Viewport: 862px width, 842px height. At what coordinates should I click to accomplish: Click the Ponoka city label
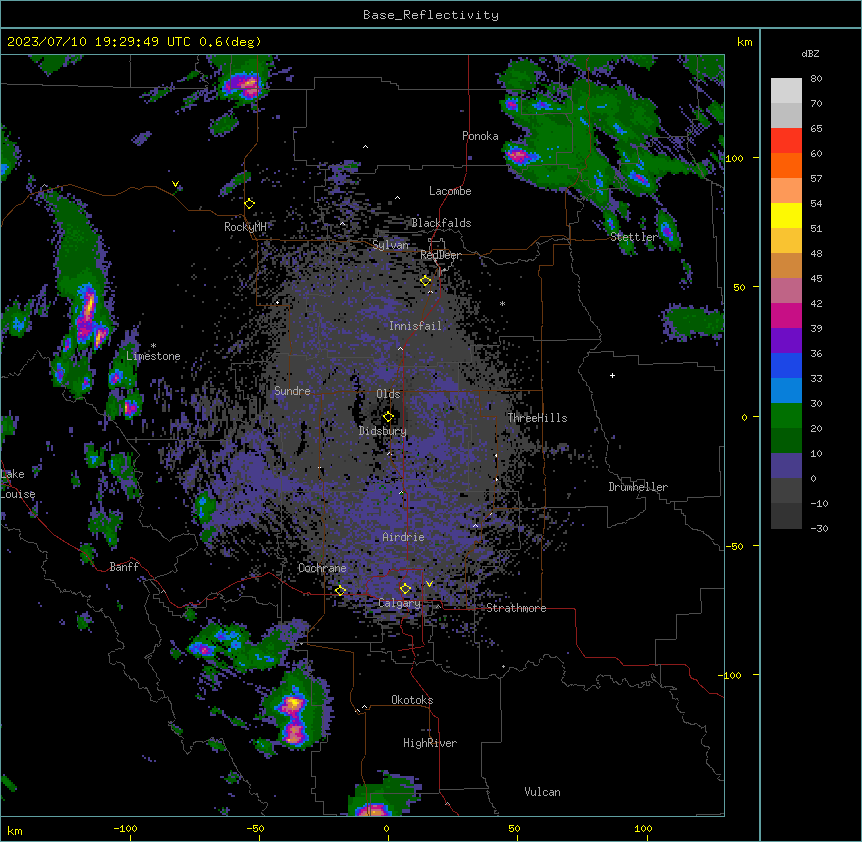click(x=480, y=136)
